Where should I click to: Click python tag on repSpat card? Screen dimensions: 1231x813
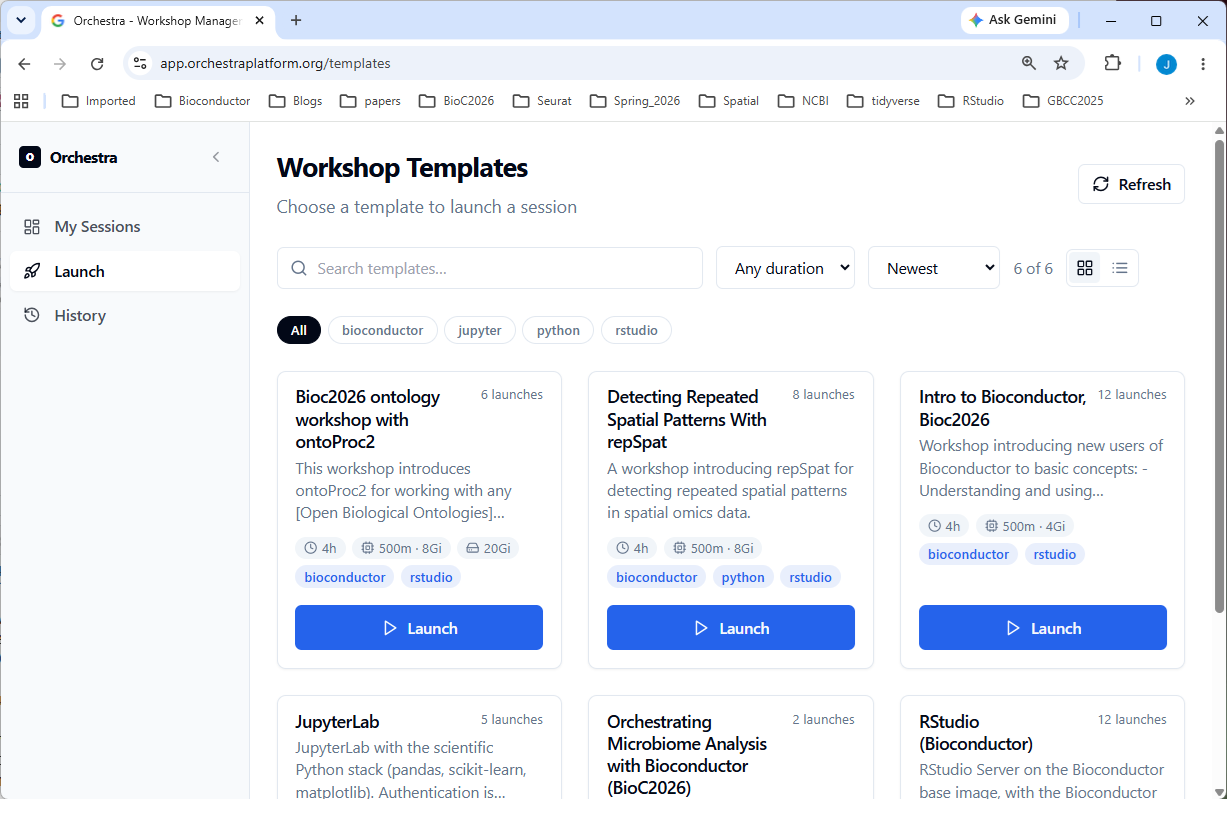coord(743,577)
